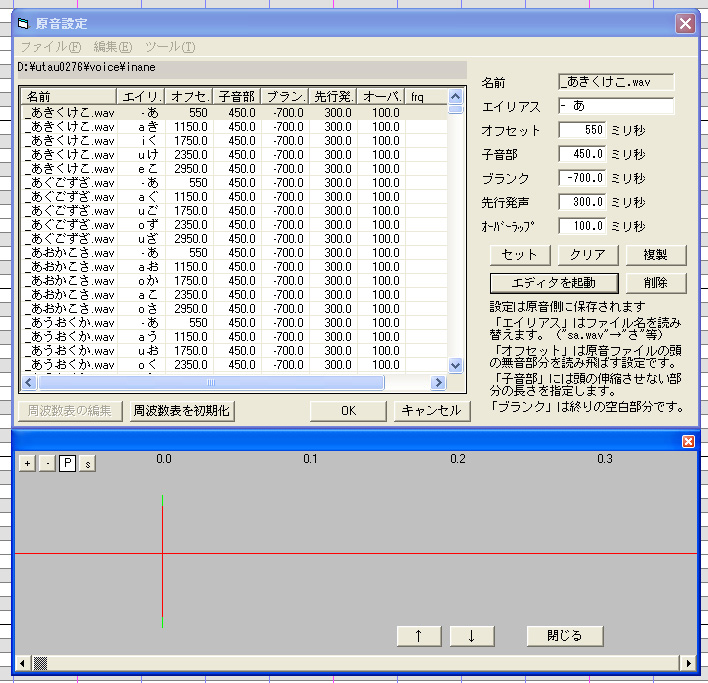708x683 pixels.
Task: Click the 名前 column header
Action: (69, 97)
